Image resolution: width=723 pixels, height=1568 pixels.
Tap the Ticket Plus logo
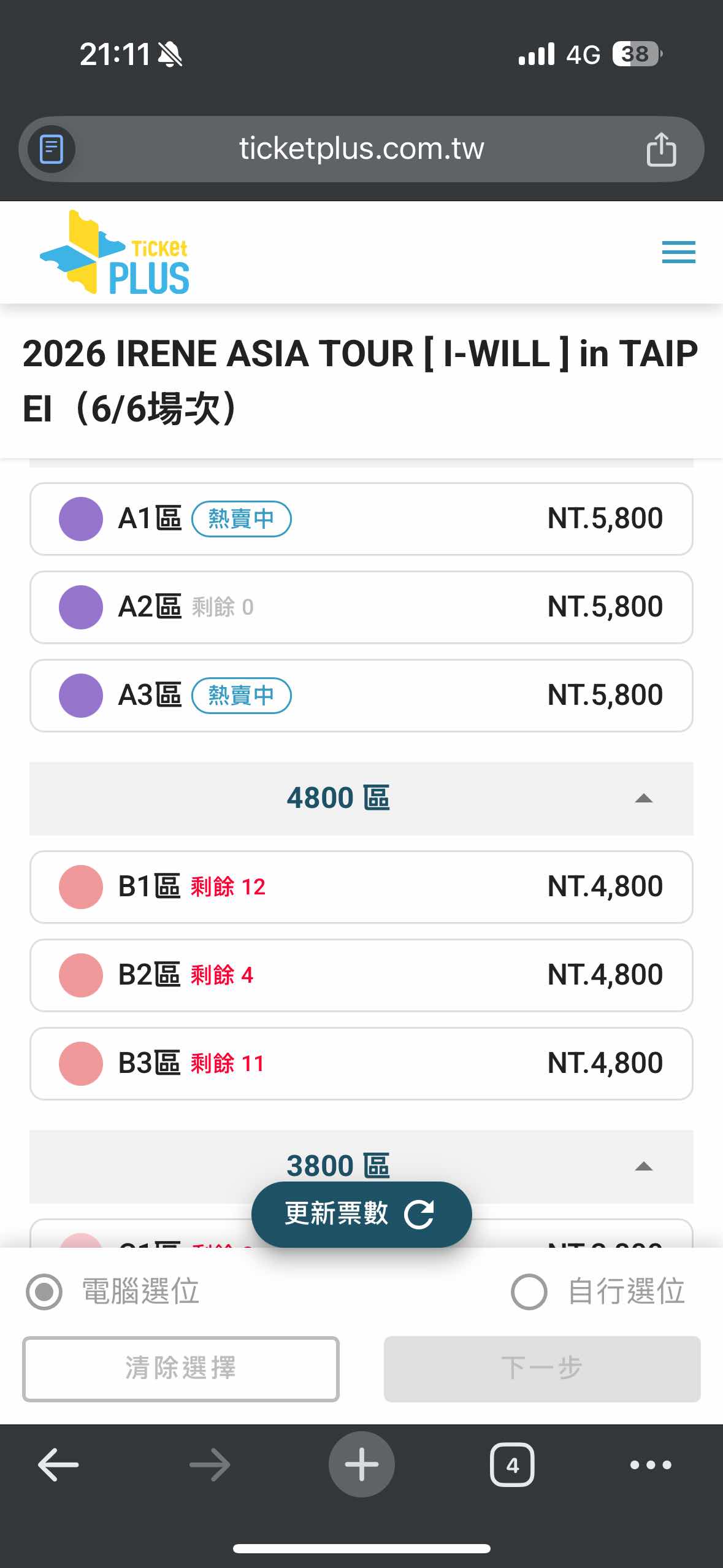115,253
